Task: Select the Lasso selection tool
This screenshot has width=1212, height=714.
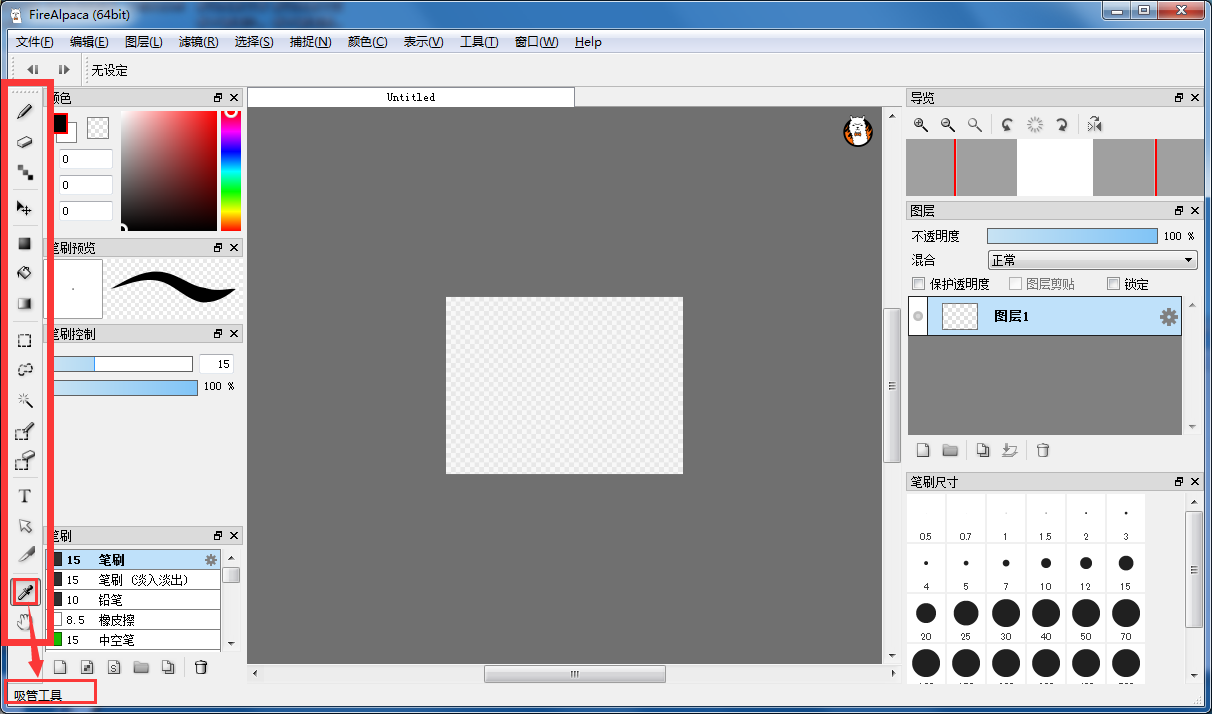Action: [23, 369]
